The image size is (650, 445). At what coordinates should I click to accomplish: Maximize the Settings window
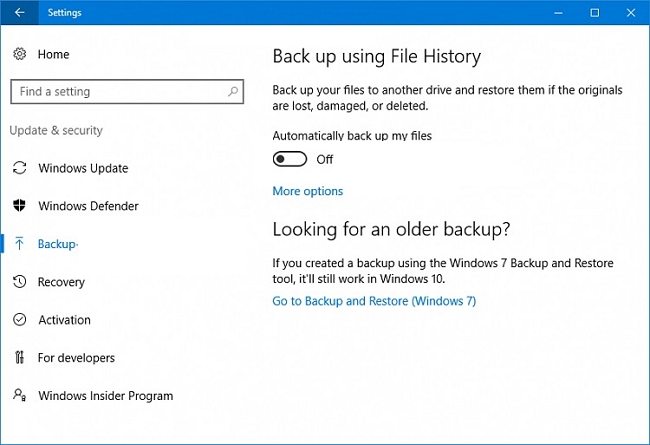coord(594,12)
